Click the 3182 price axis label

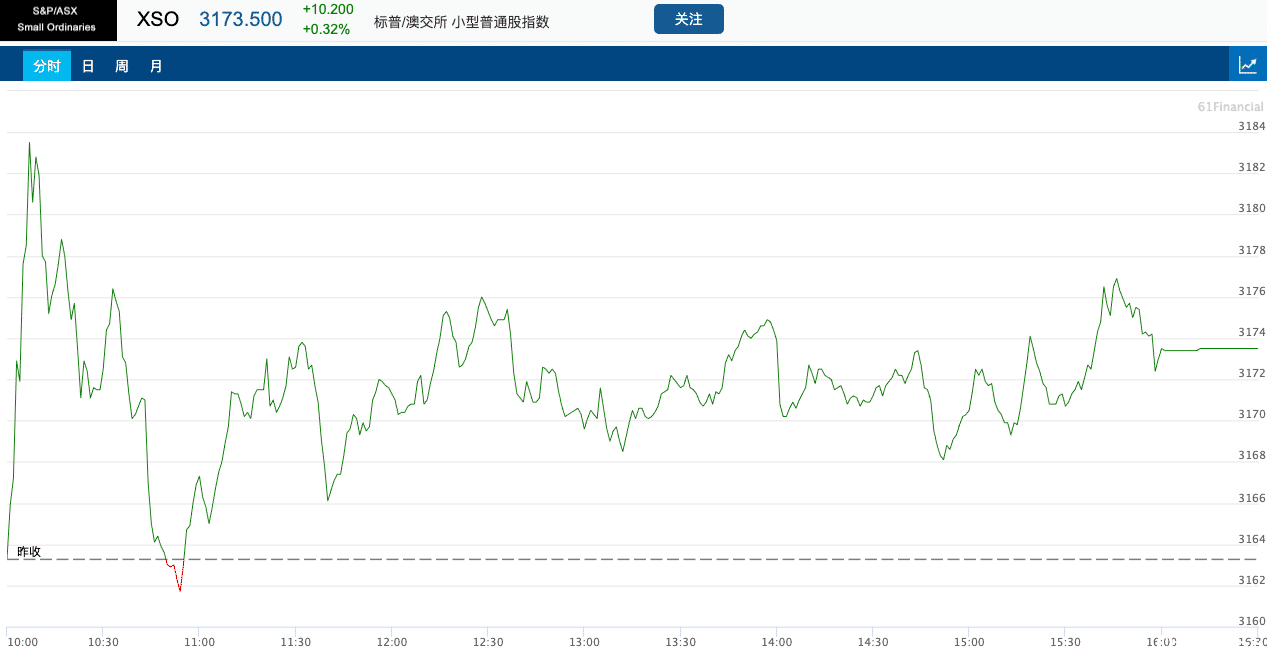pyautogui.click(x=1252, y=167)
